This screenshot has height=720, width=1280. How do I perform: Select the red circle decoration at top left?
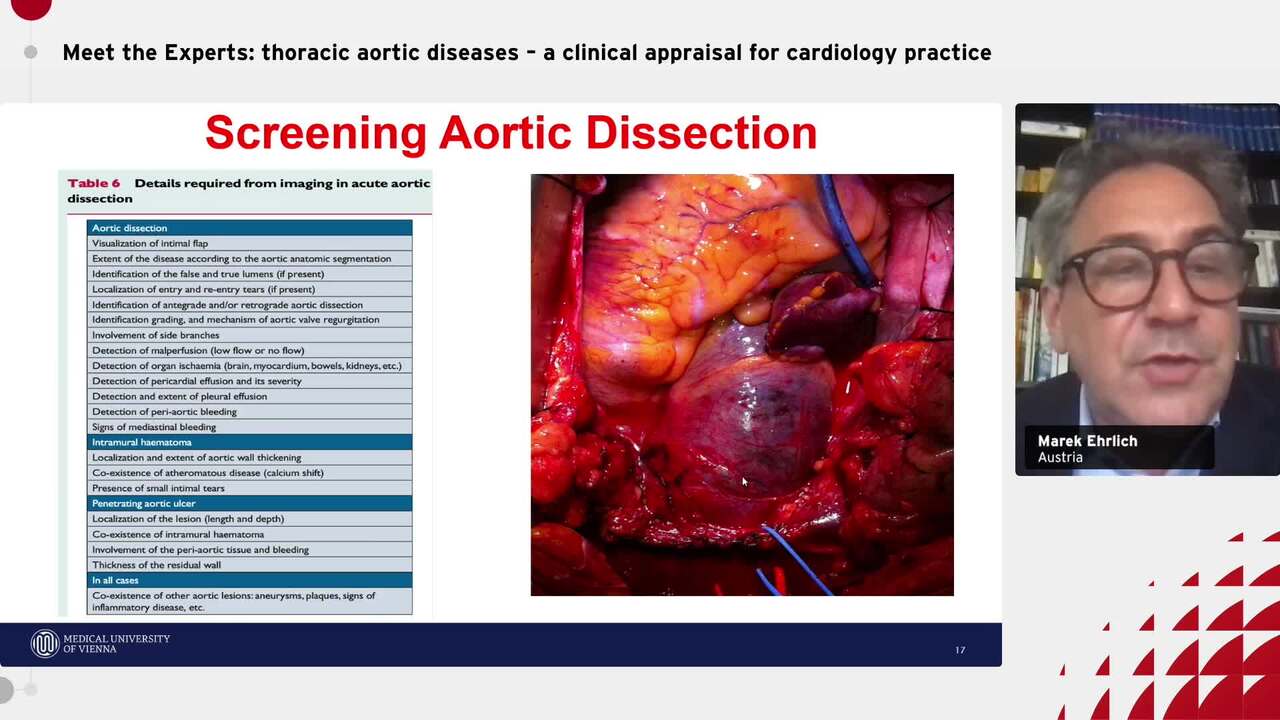(30, 6)
